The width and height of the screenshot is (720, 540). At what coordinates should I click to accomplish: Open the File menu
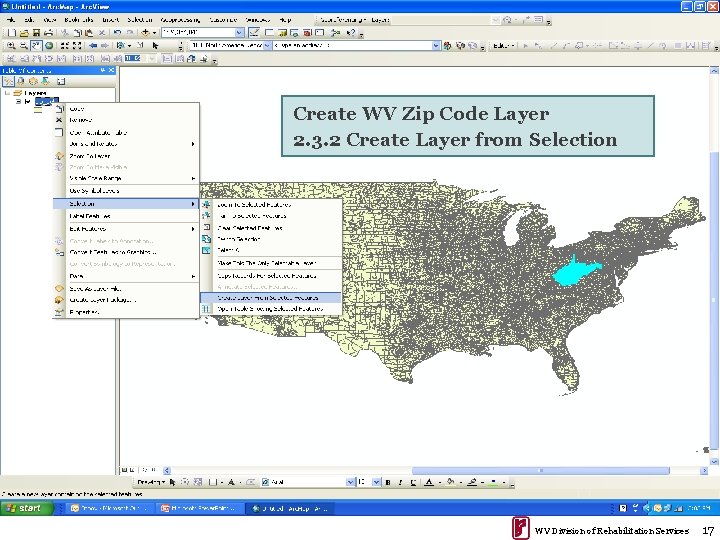[11, 20]
